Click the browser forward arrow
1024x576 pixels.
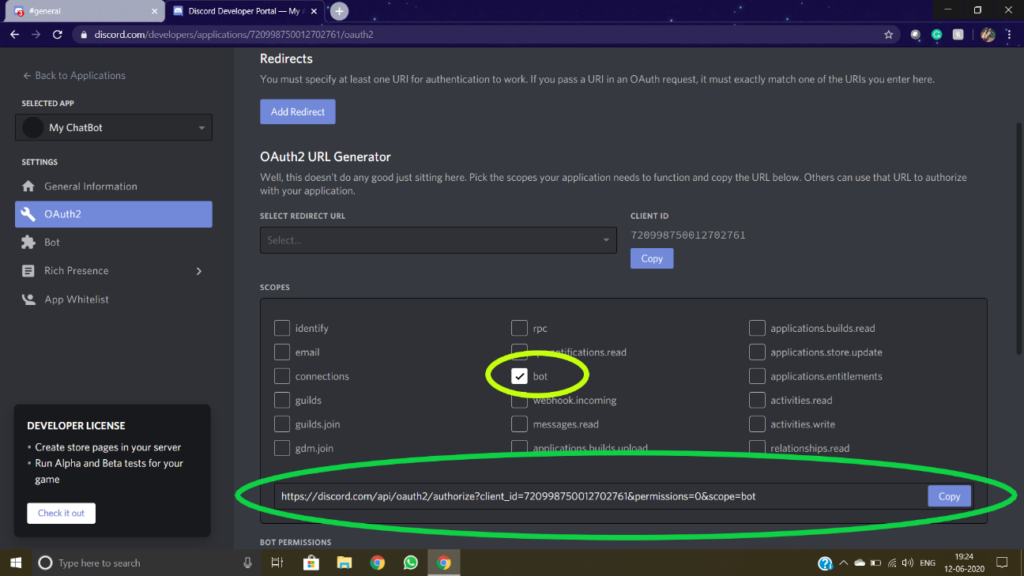36,35
